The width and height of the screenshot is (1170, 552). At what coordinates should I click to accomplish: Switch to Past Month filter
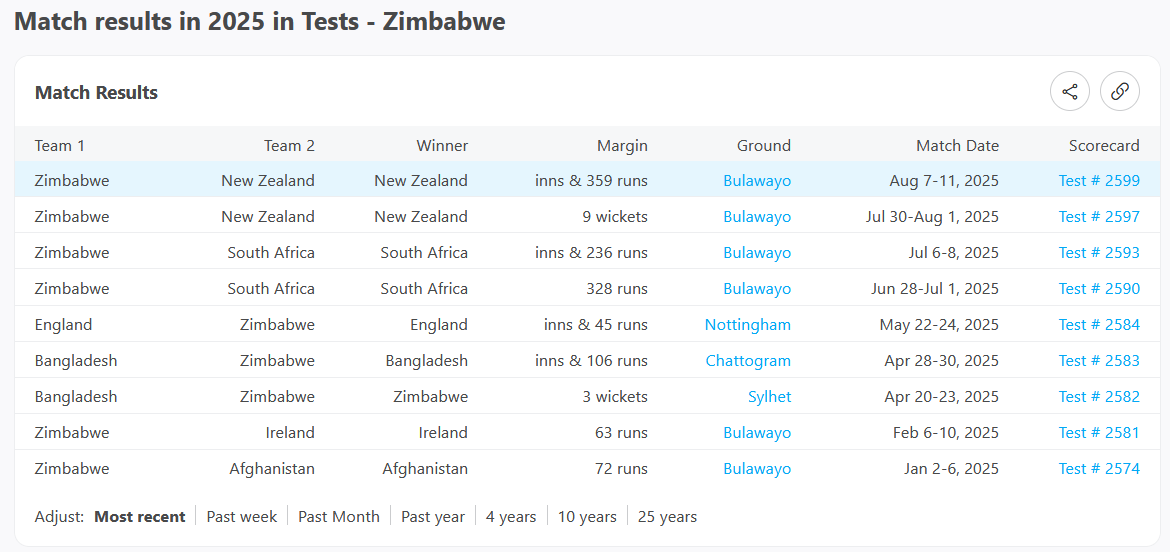pos(339,517)
